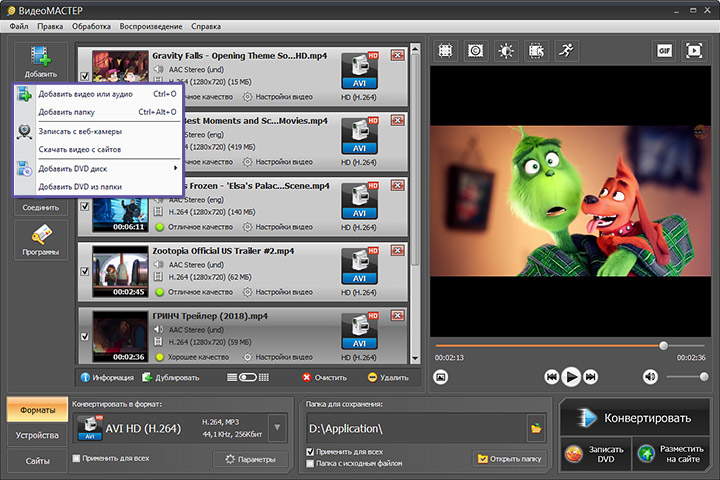Click Открыть папку button
The width and height of the screenshot is (720, 480).
coord(510,459)
